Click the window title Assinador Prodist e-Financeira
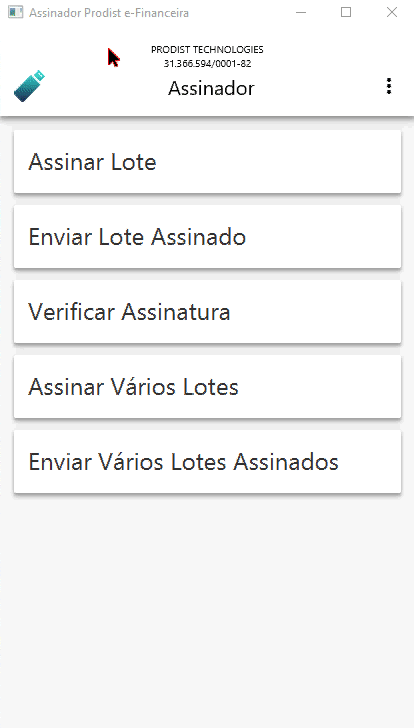This screenshot has height=728, width=414. pyautogui.click(x=109, y=13)
